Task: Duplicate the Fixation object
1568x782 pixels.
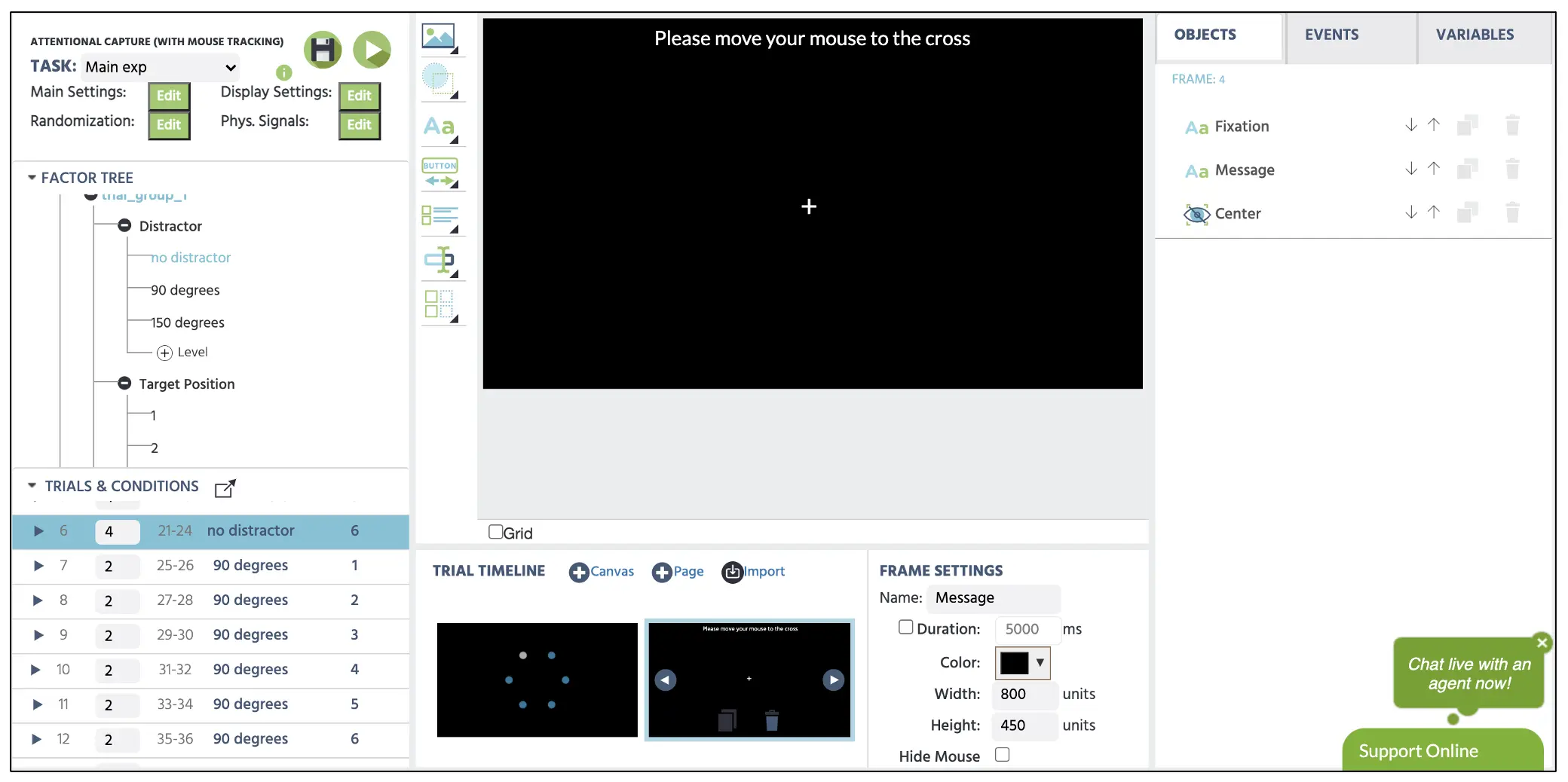Action: point(1467,125)
